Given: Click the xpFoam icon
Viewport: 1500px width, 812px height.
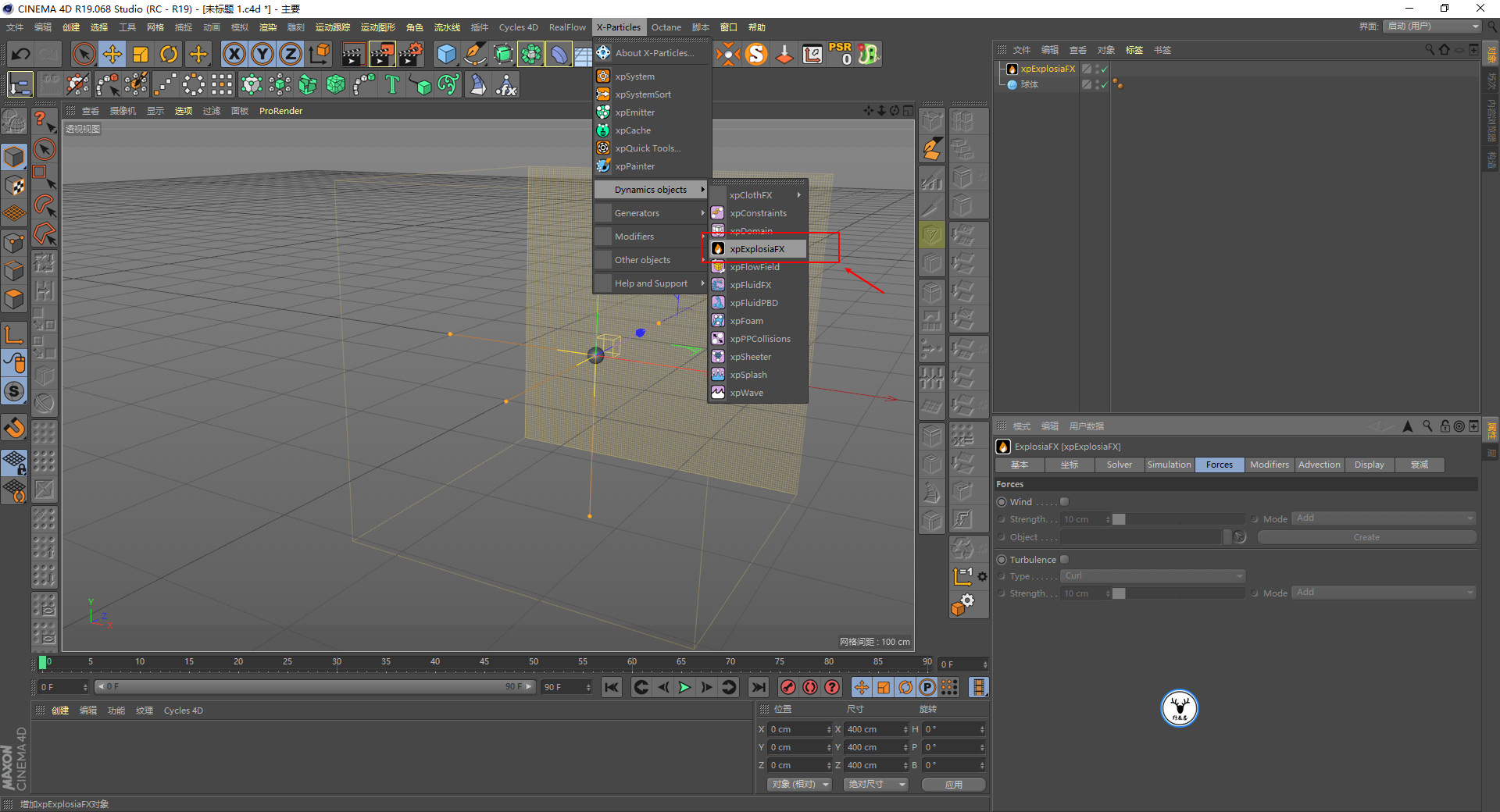Looking at the screenshot, I should pos(718,321).
